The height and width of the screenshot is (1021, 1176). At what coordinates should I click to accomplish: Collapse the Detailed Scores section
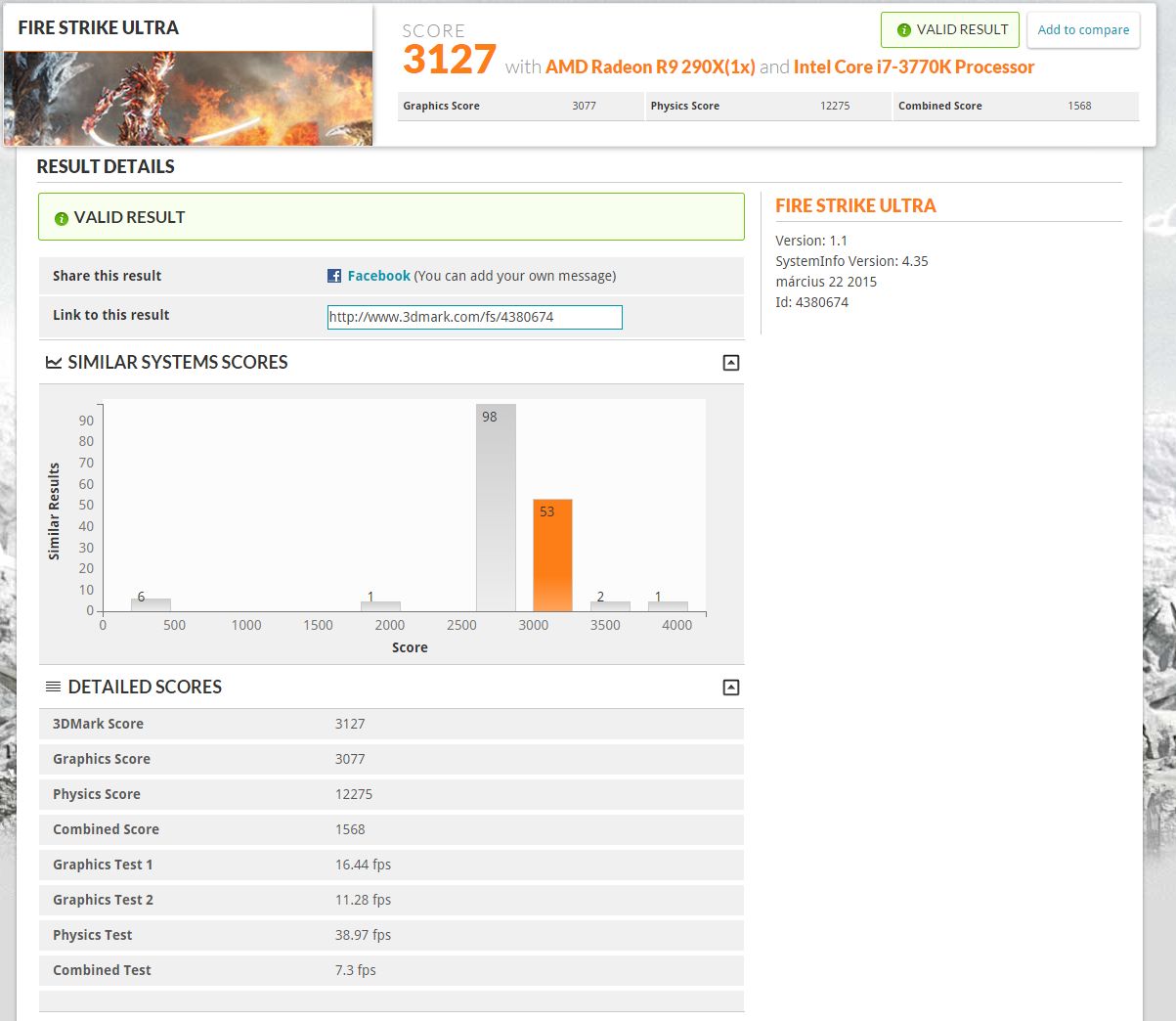click(x=730, y=688)
